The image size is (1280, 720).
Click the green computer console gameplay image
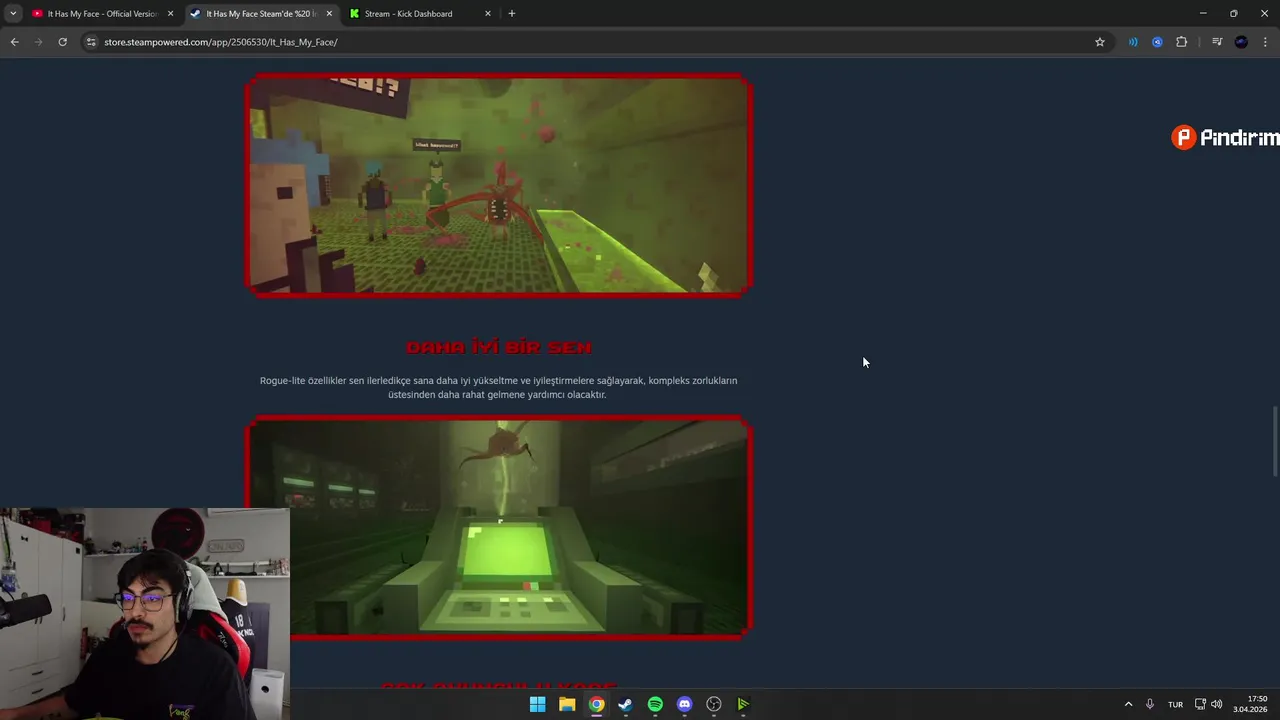tap(499, 527)
